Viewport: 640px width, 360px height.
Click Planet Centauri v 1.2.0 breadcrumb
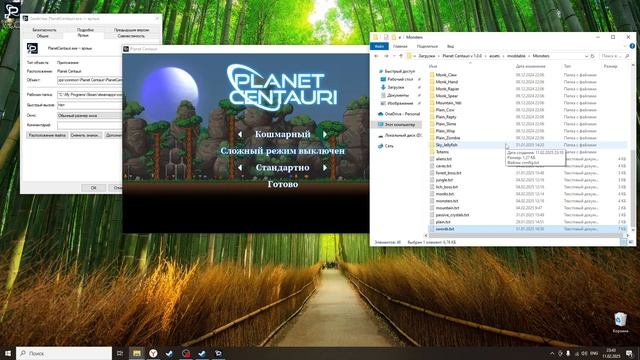[x=462, y=56]
